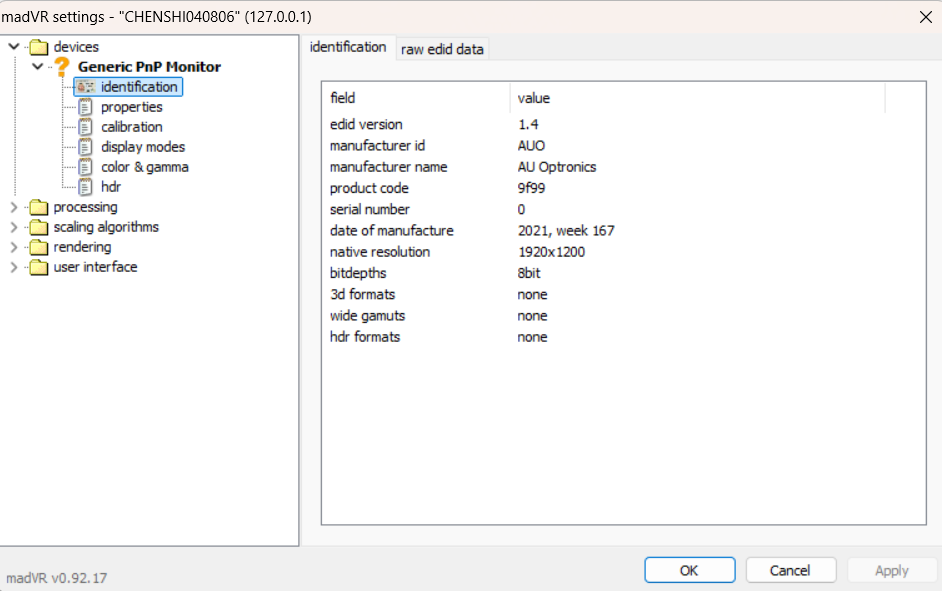Select the identification tab
The height and width of the screenshot is (591, 942).
tap(348, 47)
